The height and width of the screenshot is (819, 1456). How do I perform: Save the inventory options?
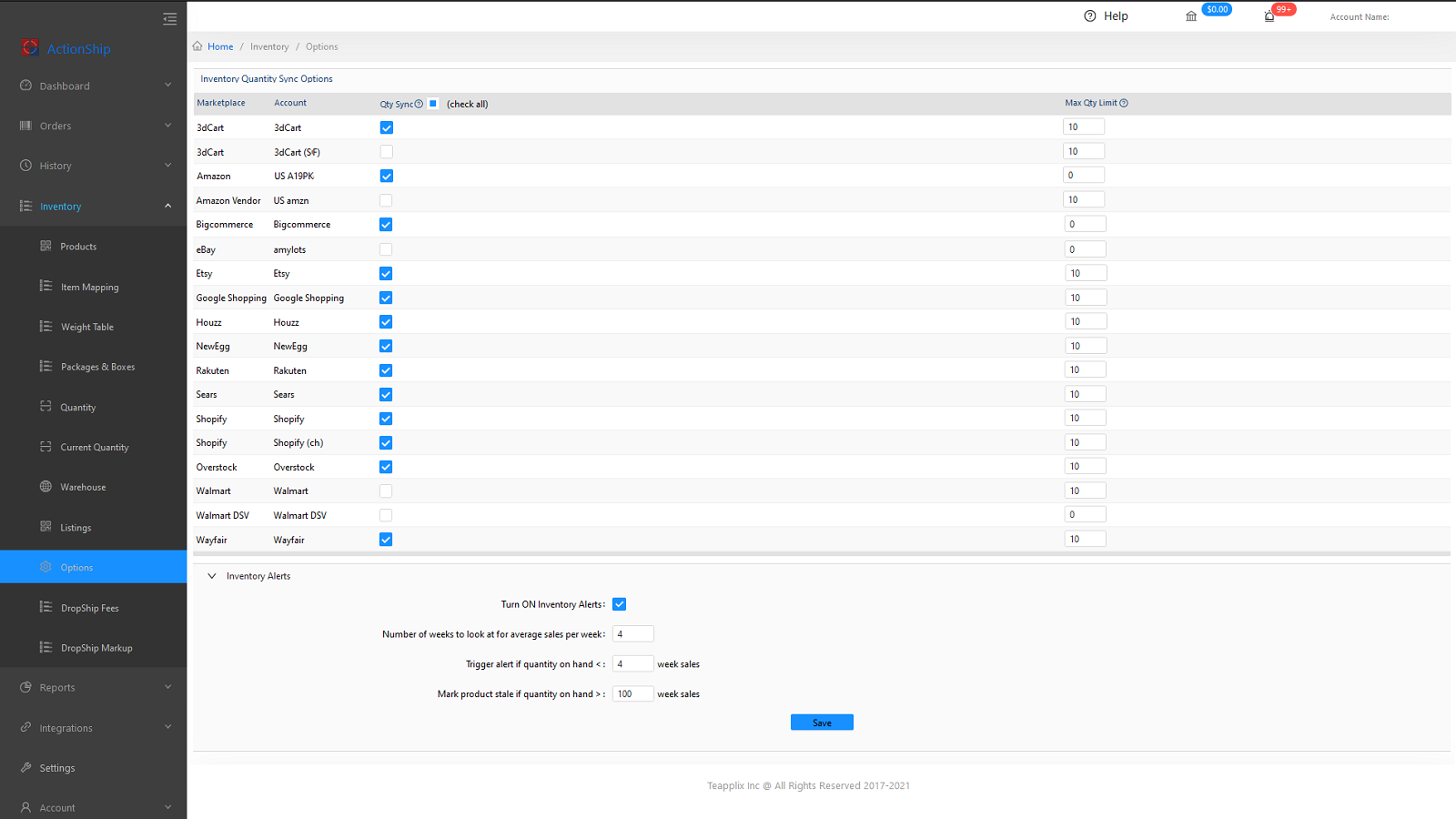click(x=822, y=723)
